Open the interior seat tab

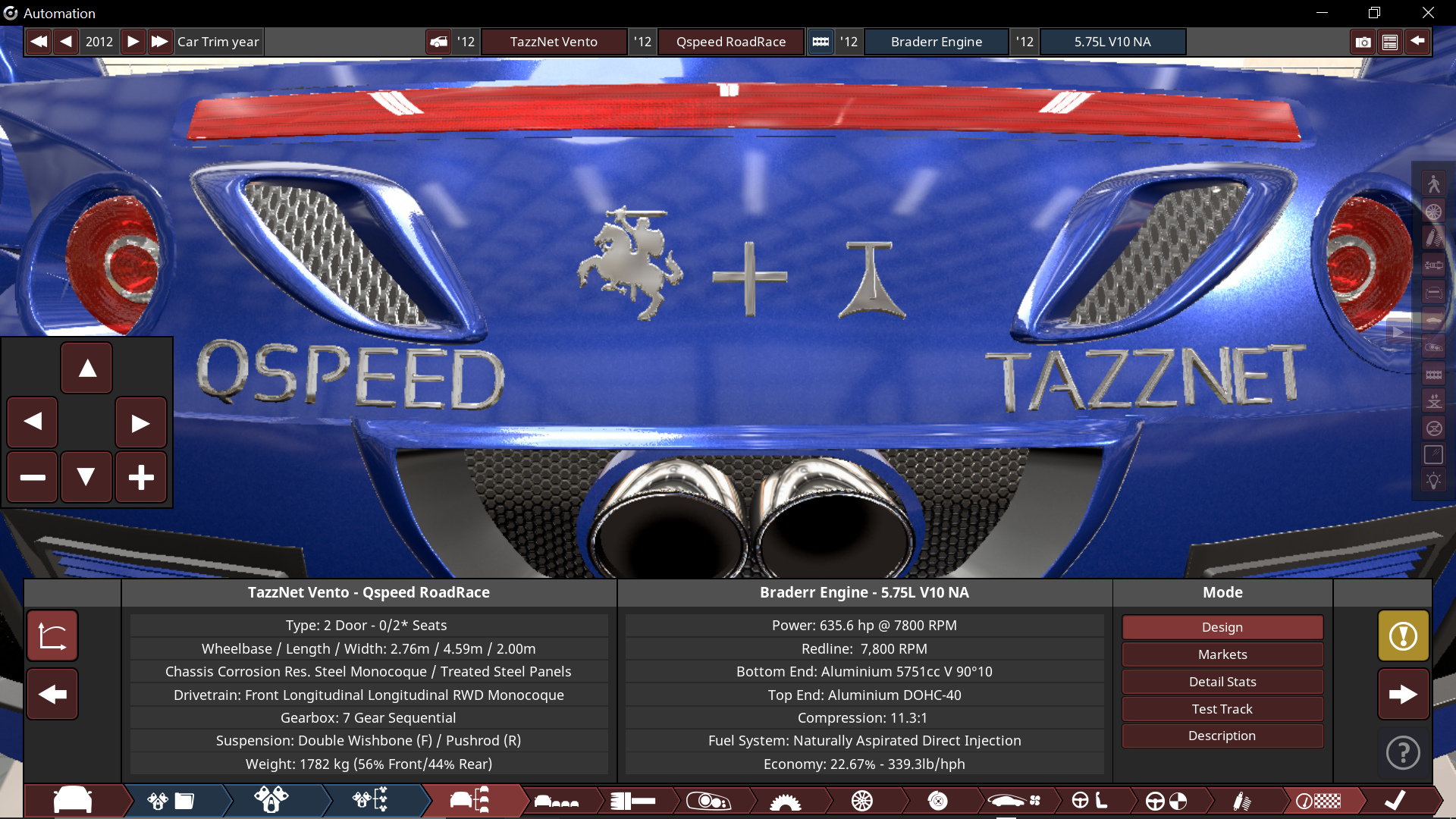coord(1090,801)
